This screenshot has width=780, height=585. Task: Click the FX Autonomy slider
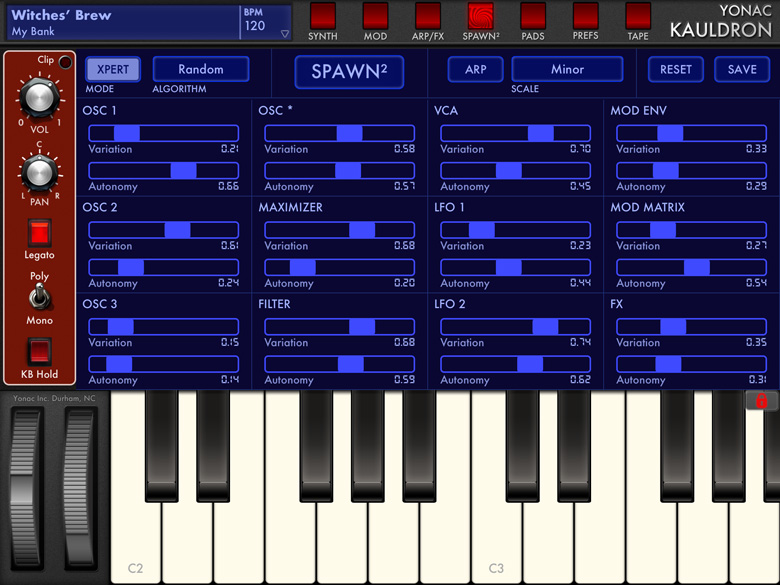tap(691, 364)
